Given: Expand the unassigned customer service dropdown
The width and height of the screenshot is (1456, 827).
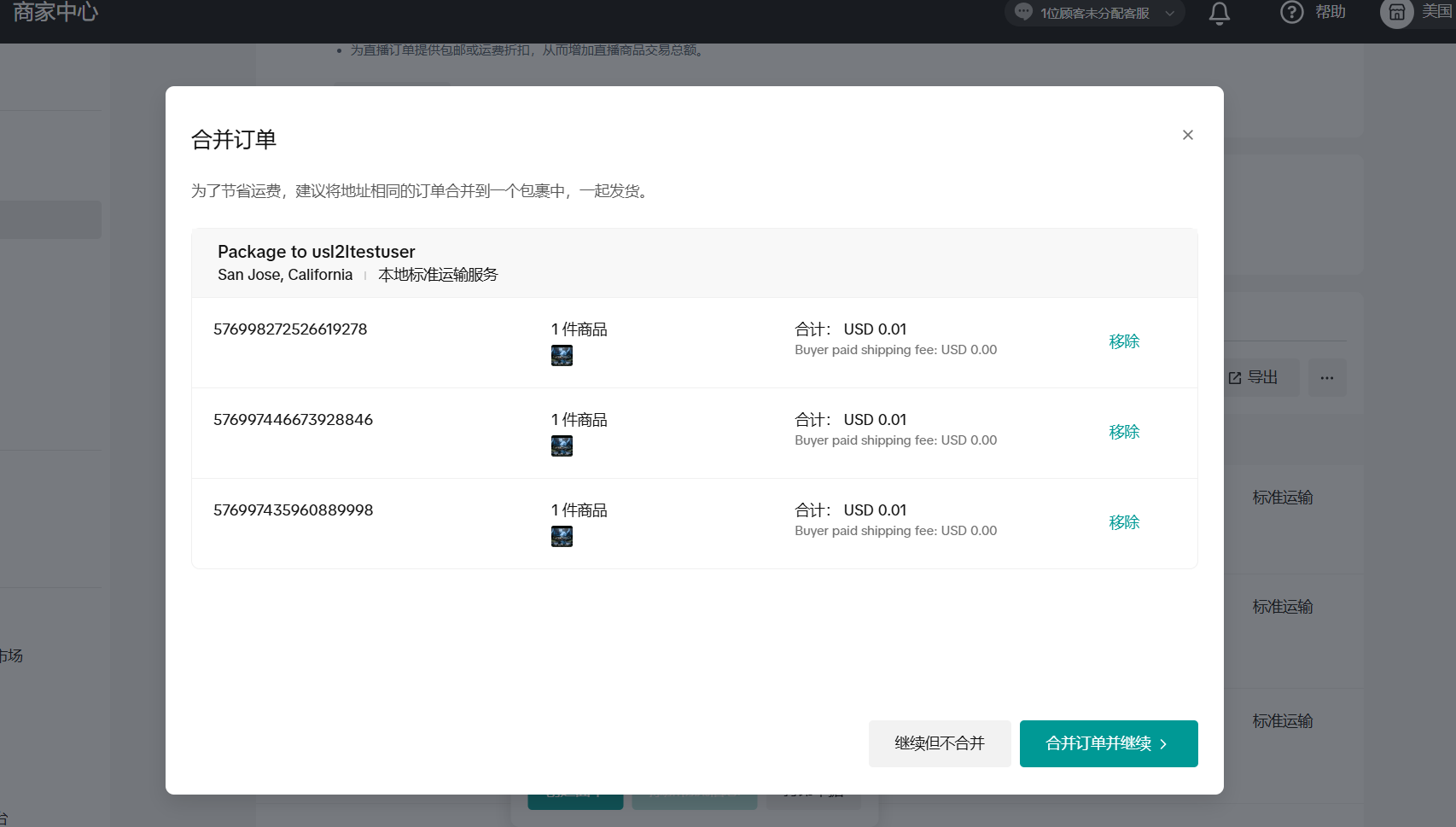Looking at the screenshot, I should click(1170, 13).
